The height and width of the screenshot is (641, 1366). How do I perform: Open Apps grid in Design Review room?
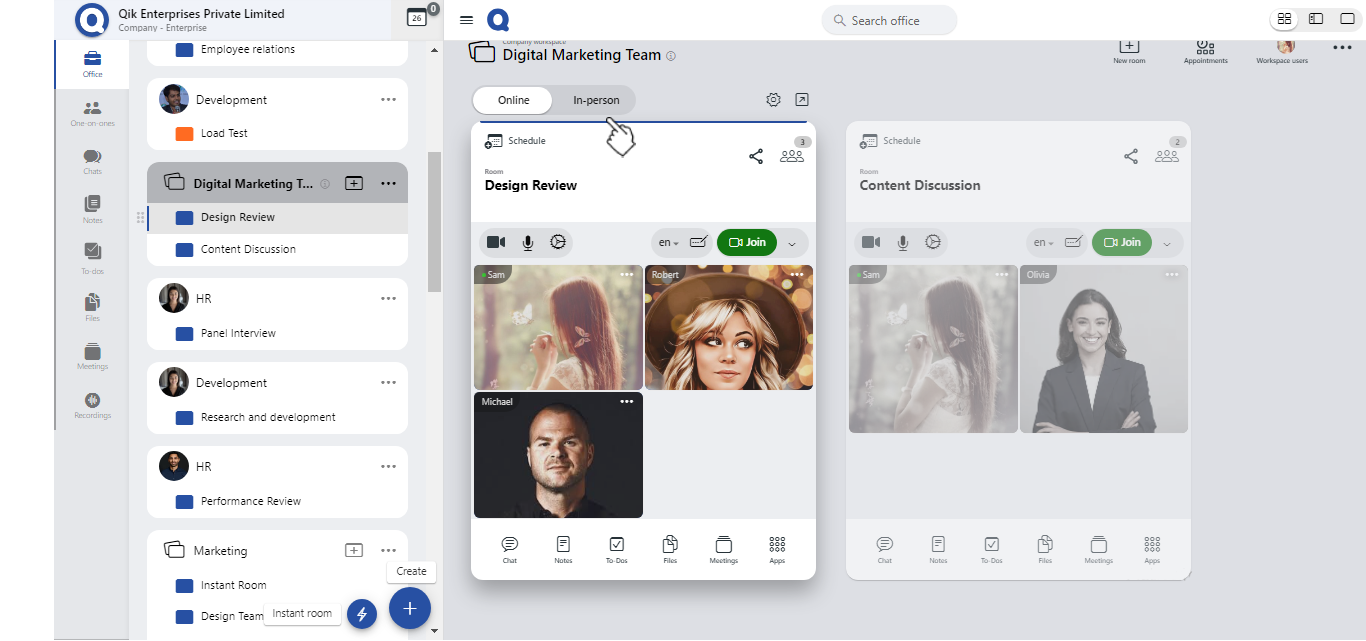[x=777, y=549]
